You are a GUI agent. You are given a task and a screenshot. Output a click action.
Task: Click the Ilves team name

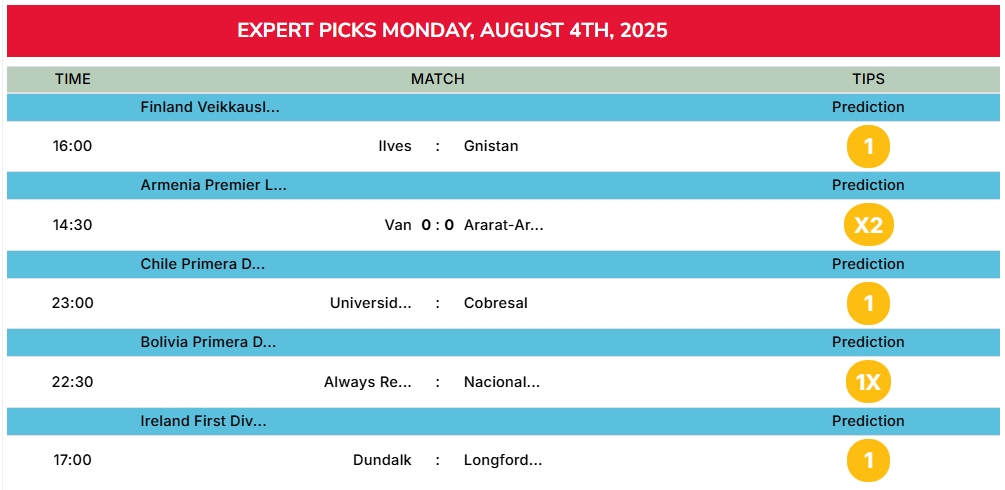(395, 146)
